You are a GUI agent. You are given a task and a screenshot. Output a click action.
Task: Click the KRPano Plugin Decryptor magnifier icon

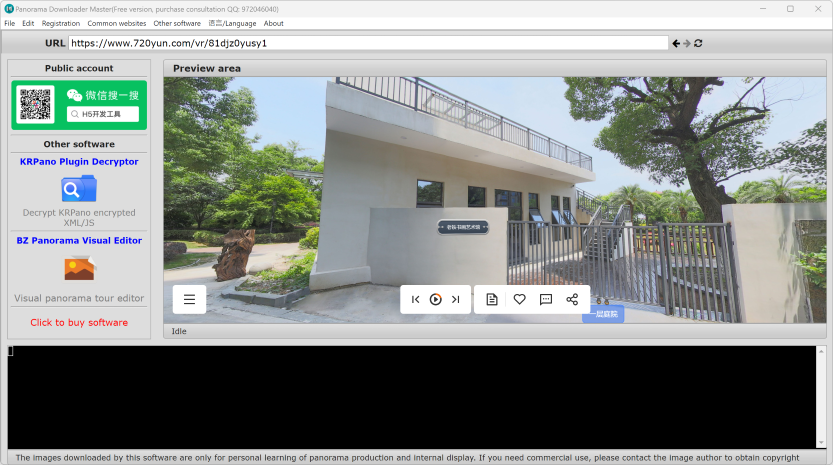[x=79, y=188]
